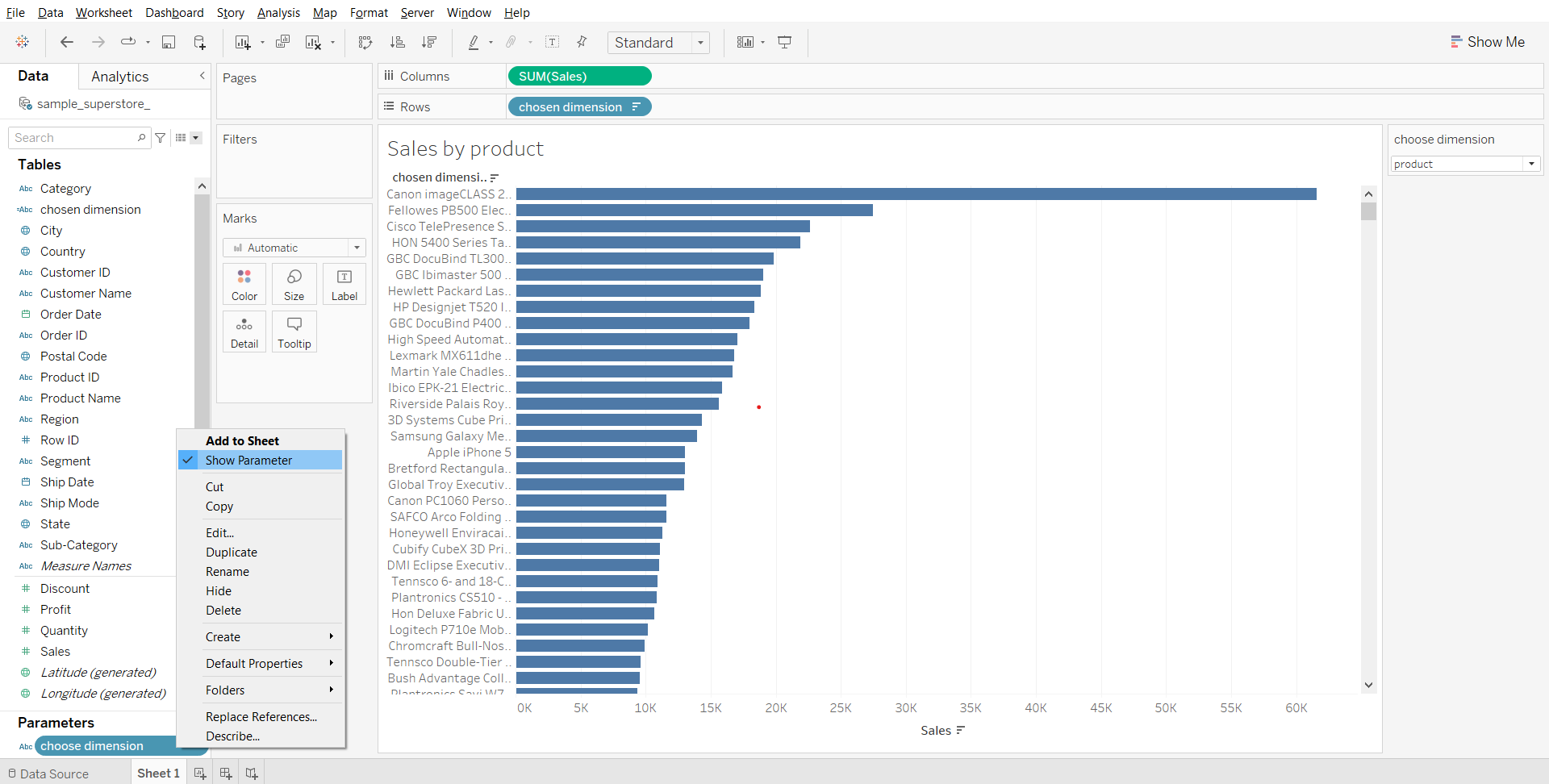
Task: Sort bars ascending via toolbar icon
Action: (397, 43)
